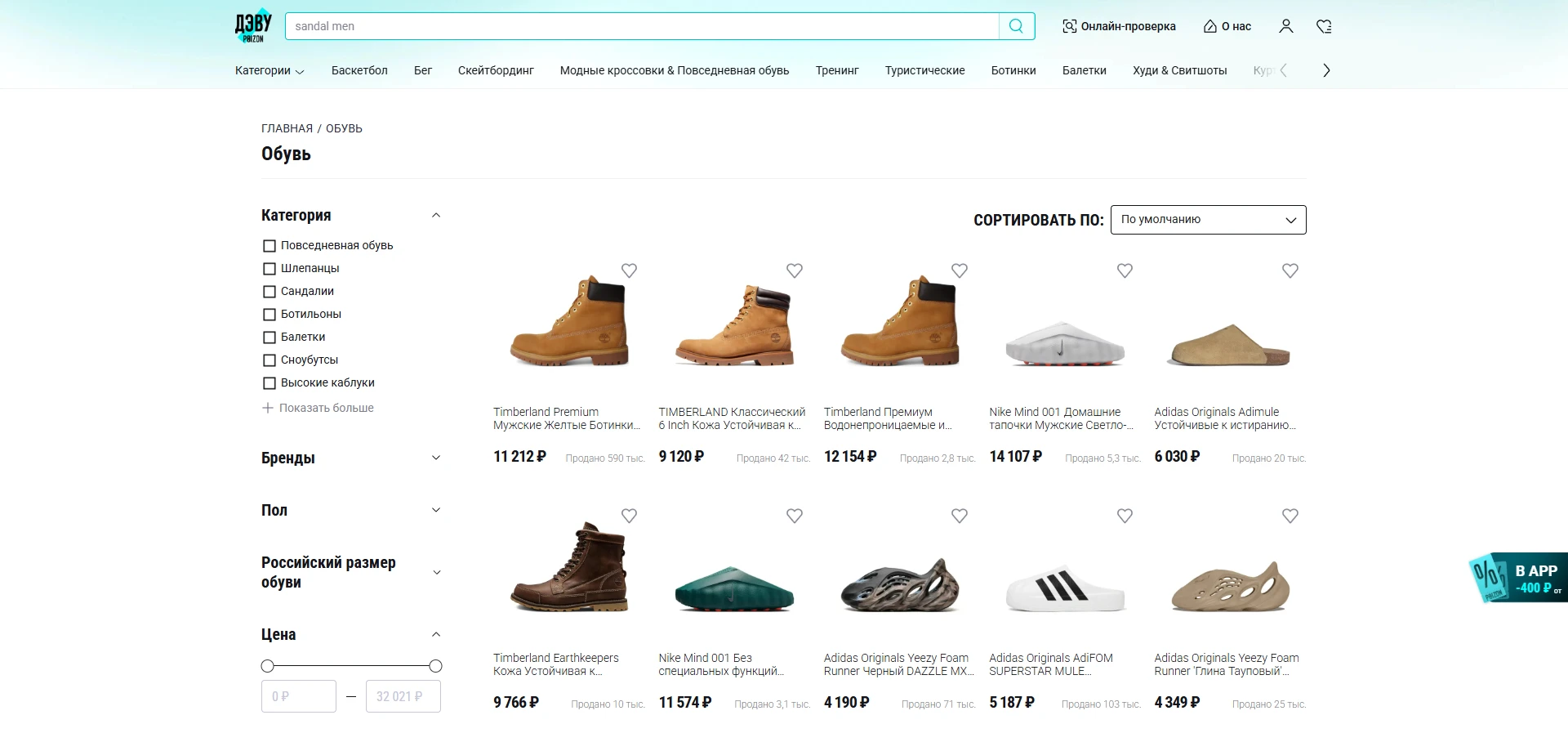The height and width of the screenshot is (751, 1568).
Task: Tick the Ботильоны checkbox
Action: pos(269,315)
